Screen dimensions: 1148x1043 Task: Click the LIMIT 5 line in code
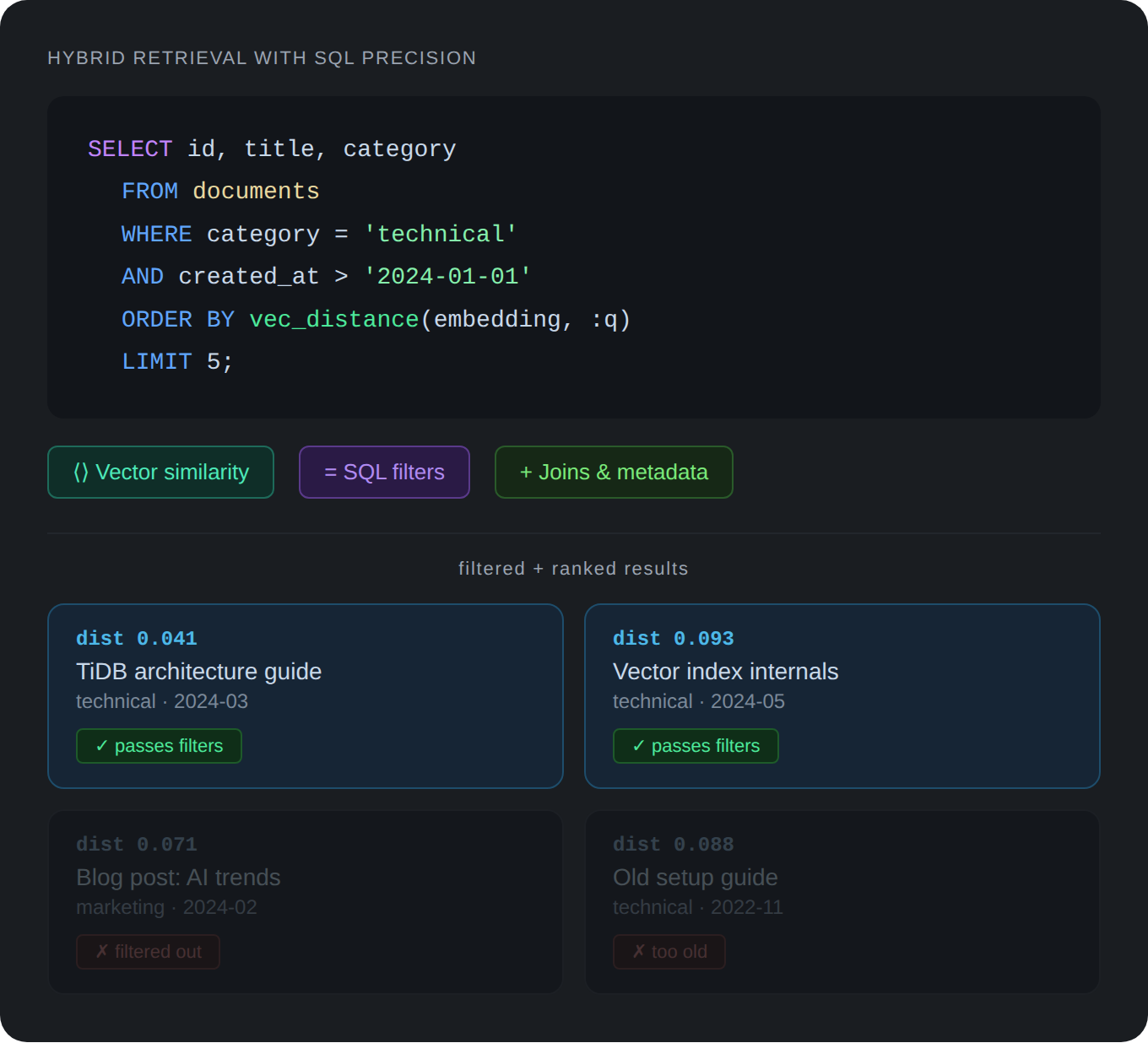[177, 362]
